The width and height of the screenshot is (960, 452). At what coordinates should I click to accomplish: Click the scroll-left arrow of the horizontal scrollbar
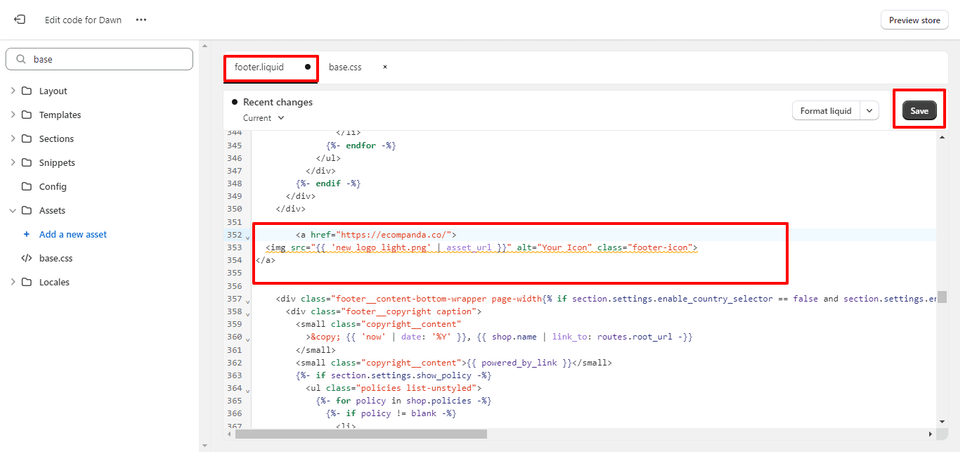point(230,434)
